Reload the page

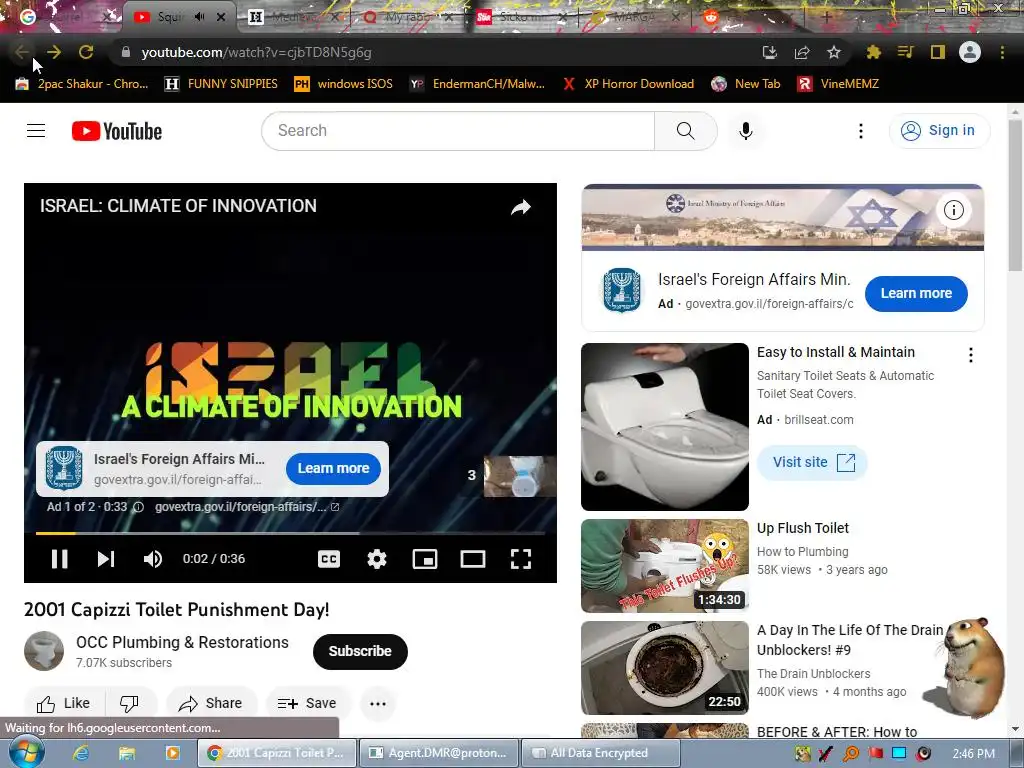(x=86, y=52)
